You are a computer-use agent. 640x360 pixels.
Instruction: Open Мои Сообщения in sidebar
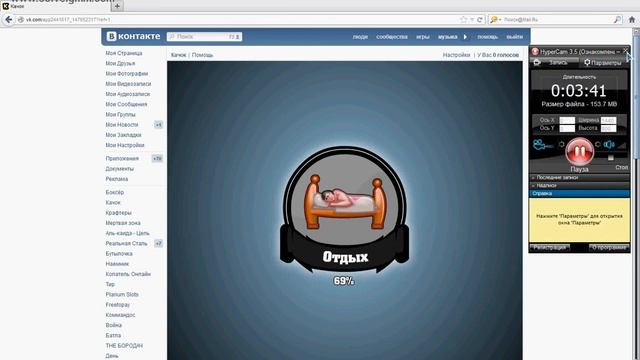127,104
